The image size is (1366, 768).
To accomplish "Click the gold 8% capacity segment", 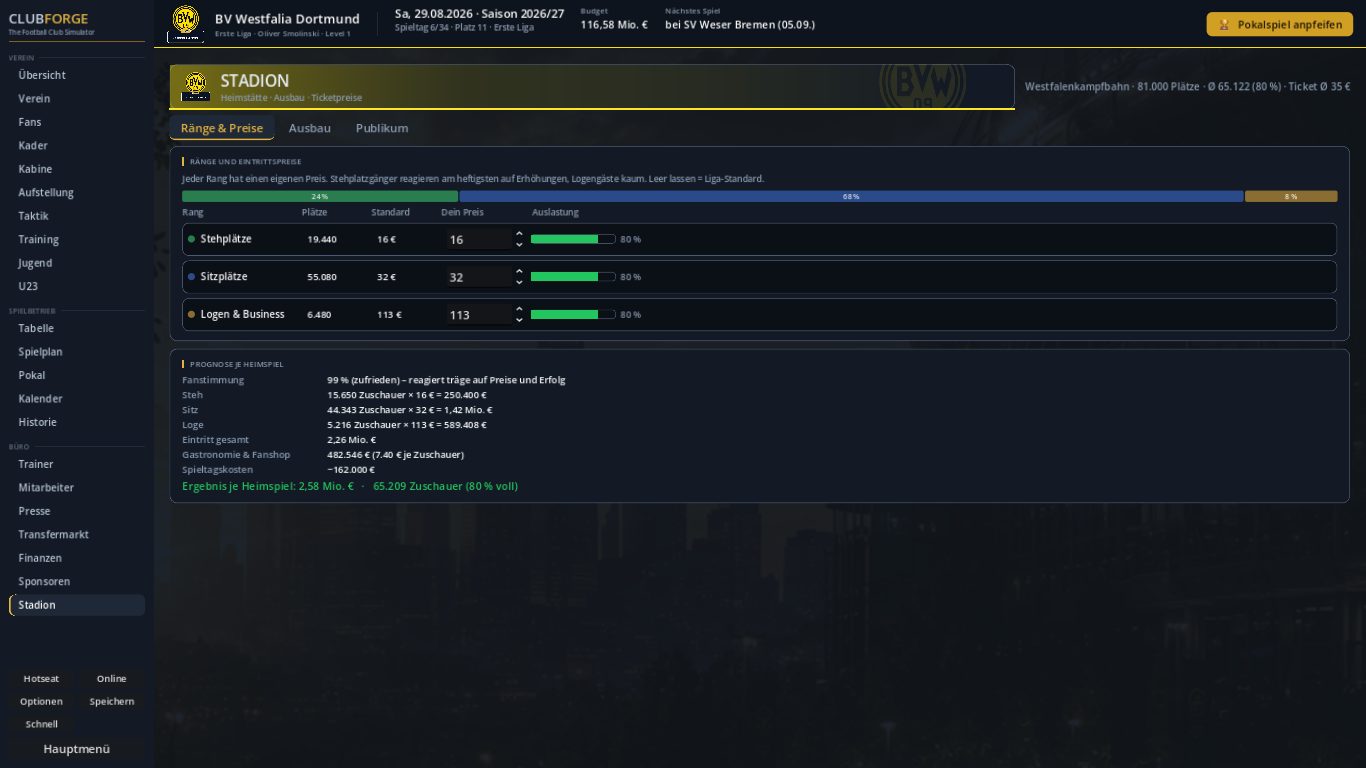I will point(1291,197).
